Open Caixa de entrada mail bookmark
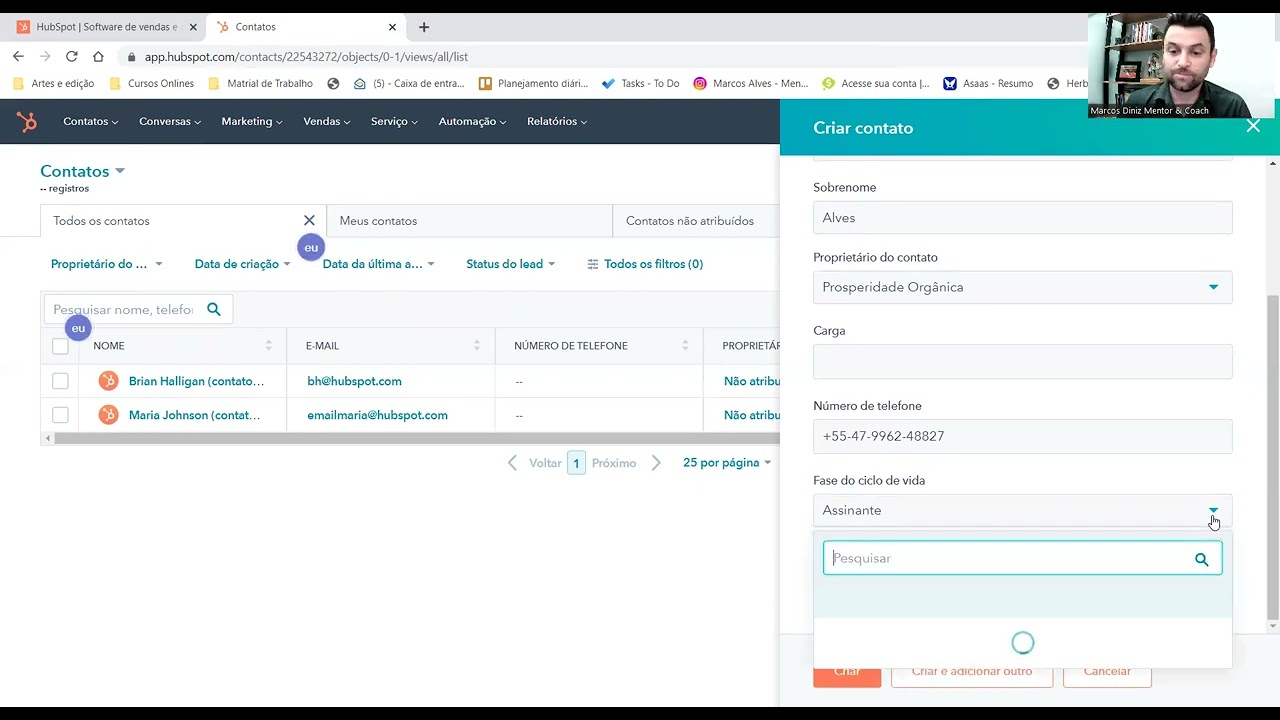1280x720 pixels. click(409, 84)
